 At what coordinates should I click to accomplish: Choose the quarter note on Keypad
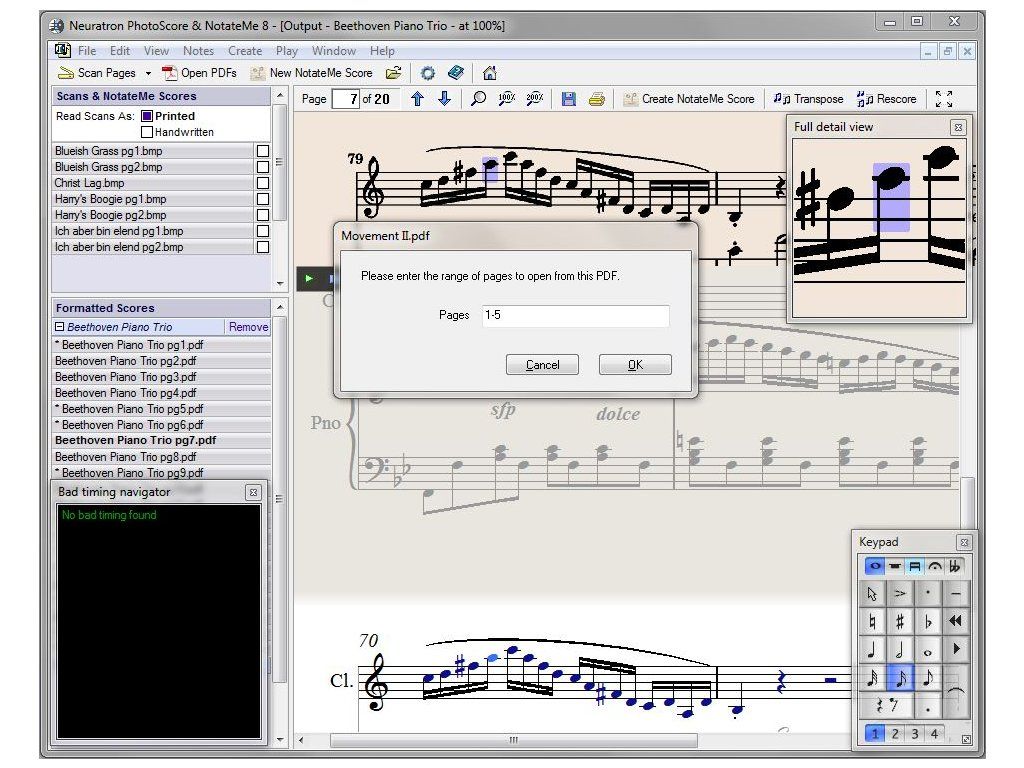872,650
